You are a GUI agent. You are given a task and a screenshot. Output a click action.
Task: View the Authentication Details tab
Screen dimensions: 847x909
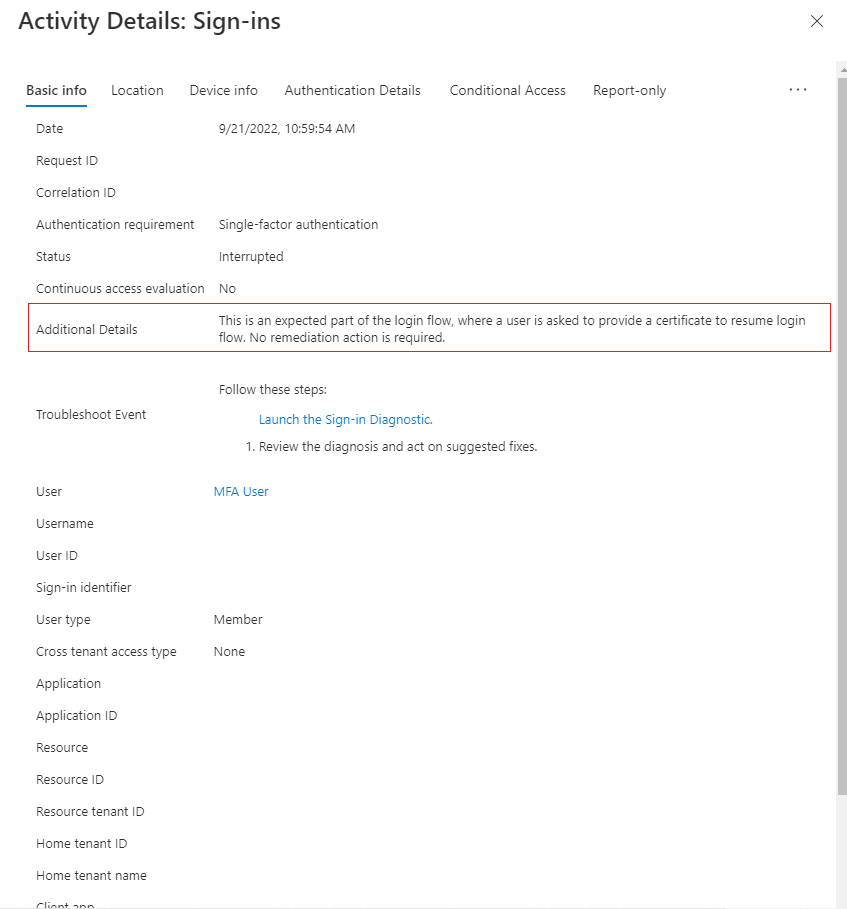(352, 90)
